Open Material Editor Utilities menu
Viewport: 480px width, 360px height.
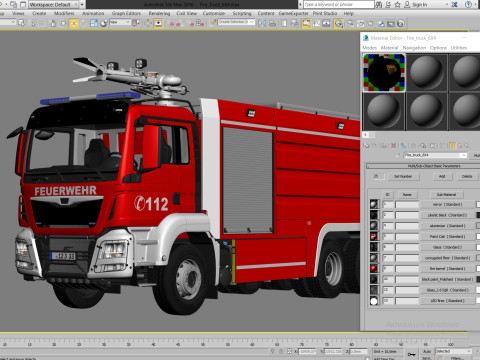point(459,48)
